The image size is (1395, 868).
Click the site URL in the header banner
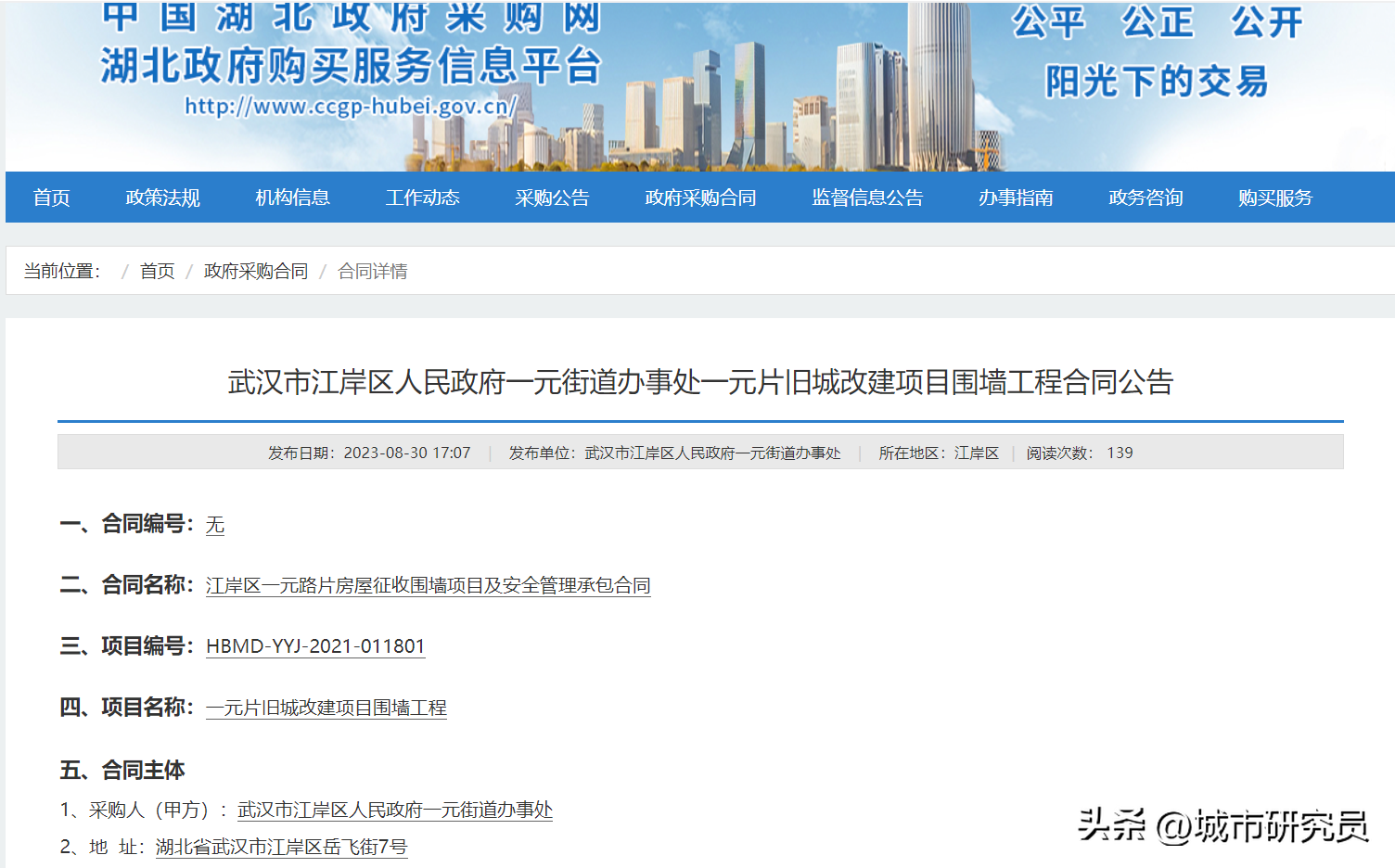click(351, 107)
